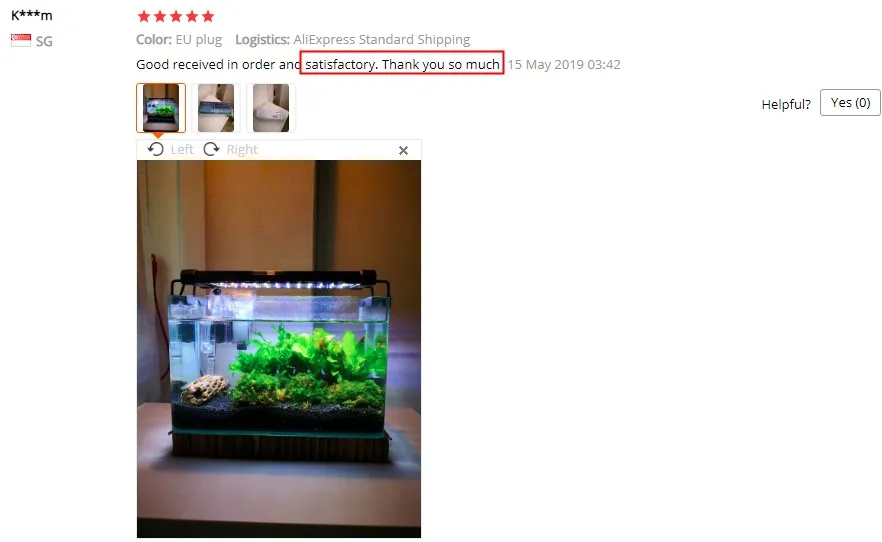Click the reviewer name K***m

click(x=32, y=15)
